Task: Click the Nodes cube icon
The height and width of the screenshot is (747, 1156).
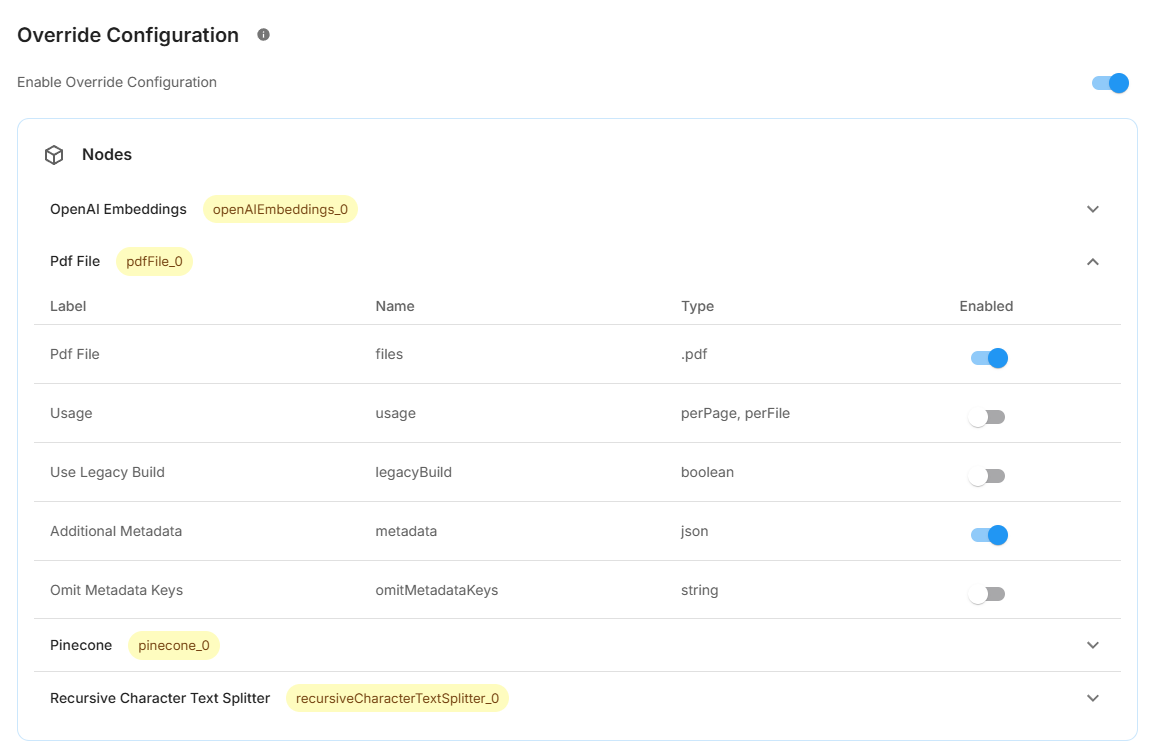Action: point(54,155)
